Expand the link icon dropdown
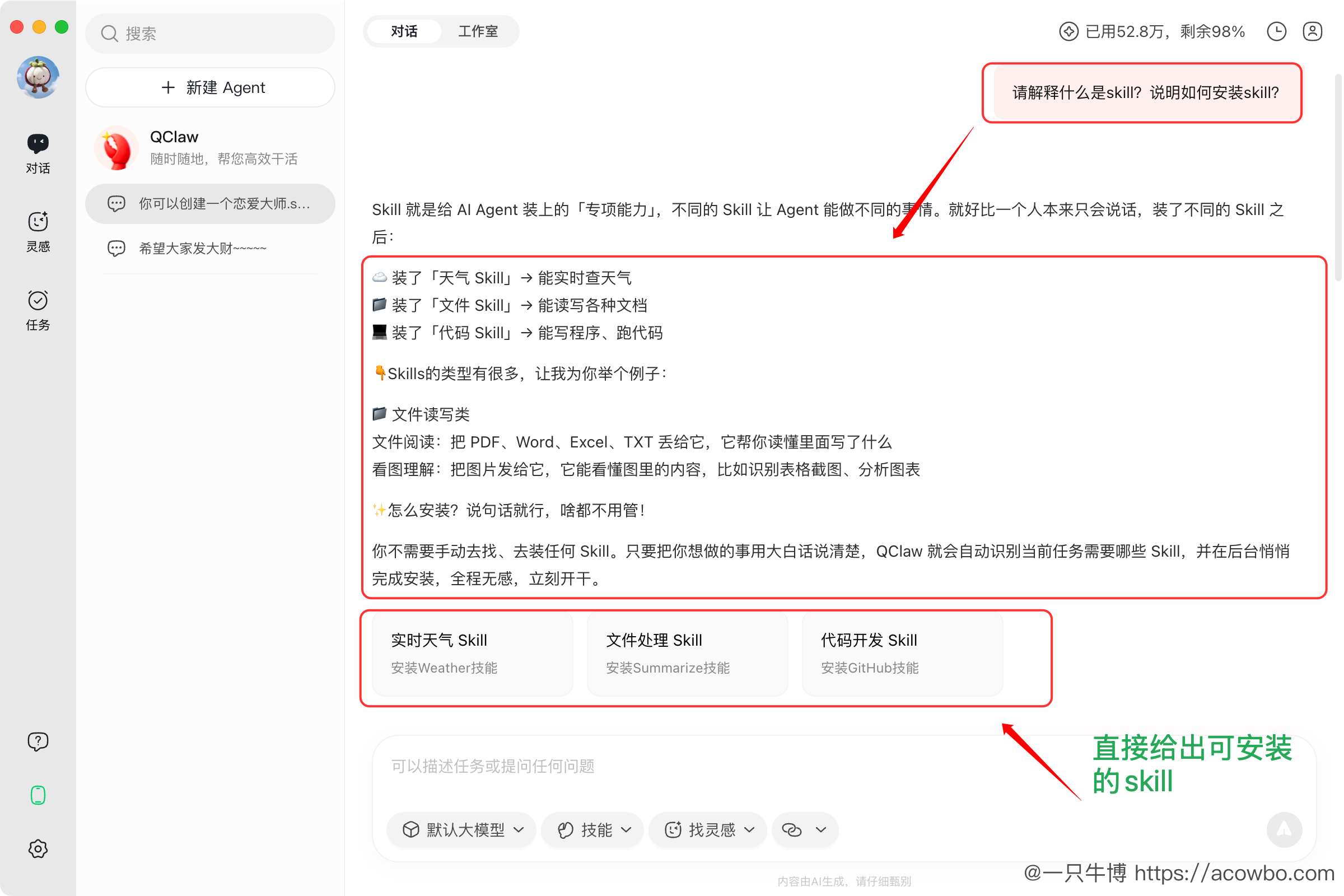Image resolution: width=1344 pixels, height=896 pixels. pos(805,830)
